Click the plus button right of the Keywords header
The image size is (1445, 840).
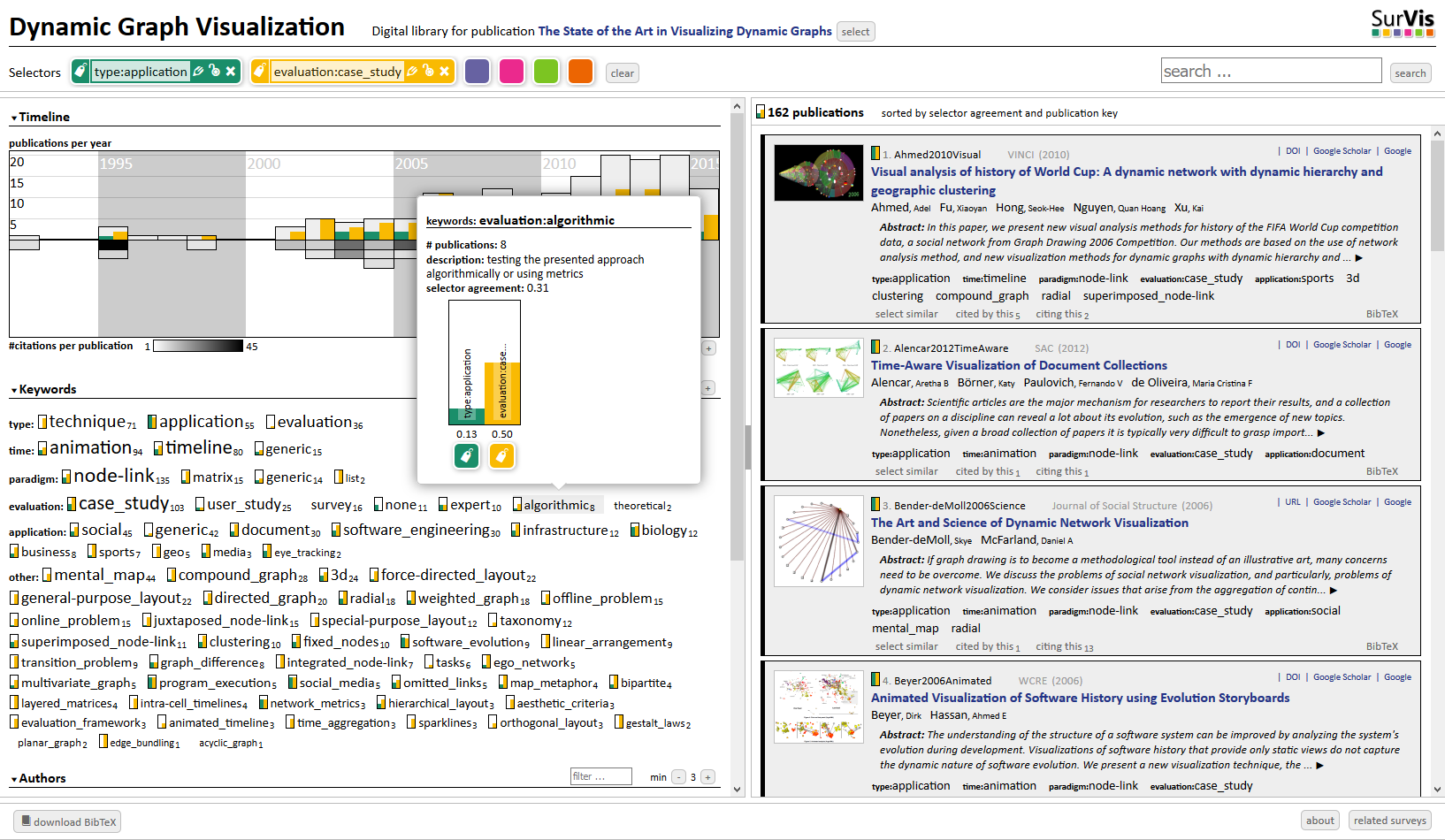(x=708, y=388)
